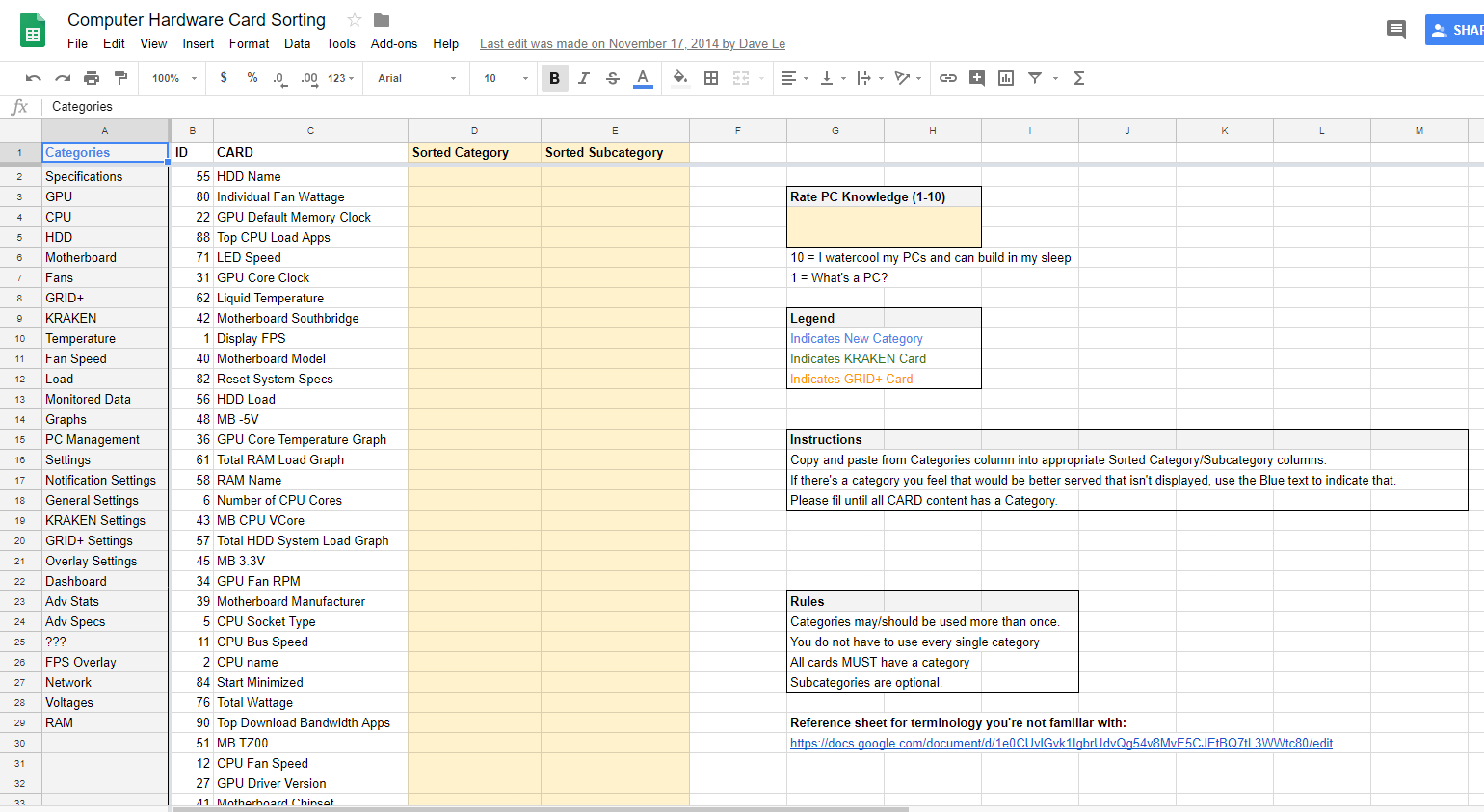Open the 123 number format dropdown
Viewport: 1484px width, 812px height.
[x=341, y=78]
